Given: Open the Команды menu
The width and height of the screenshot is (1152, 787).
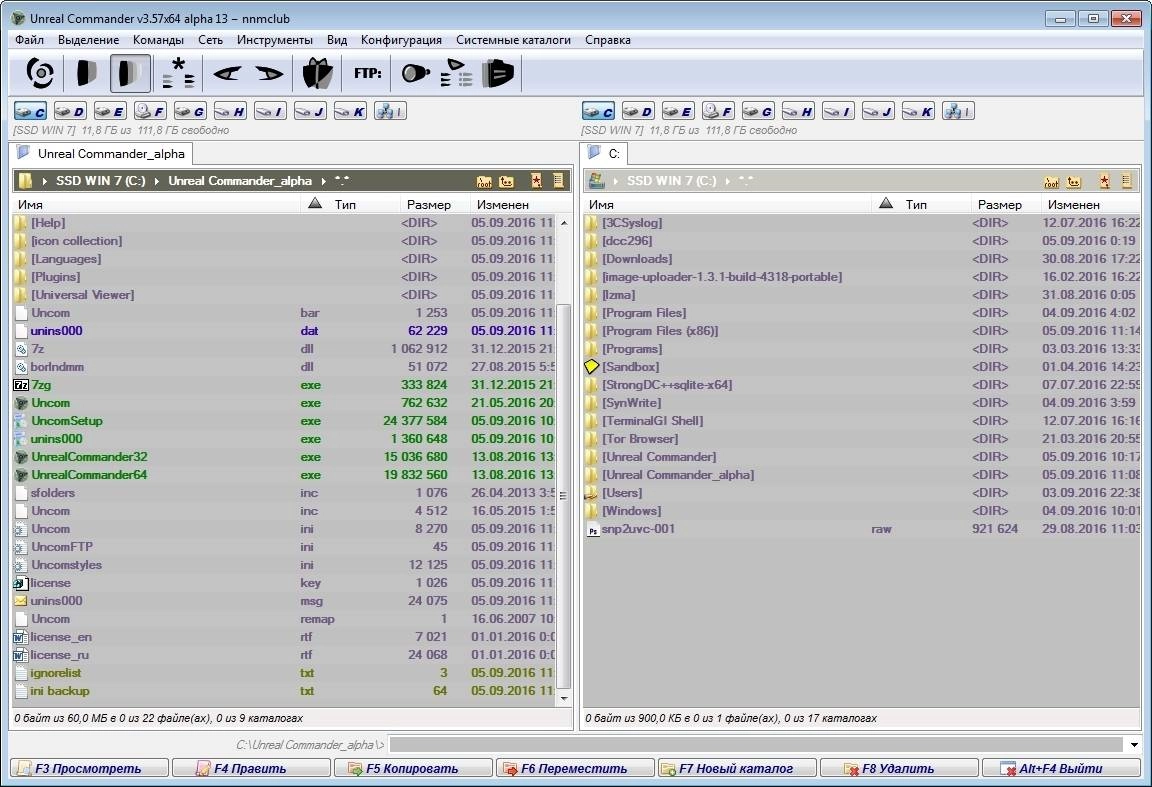Looking at the screenshot, I should (158, 40).
